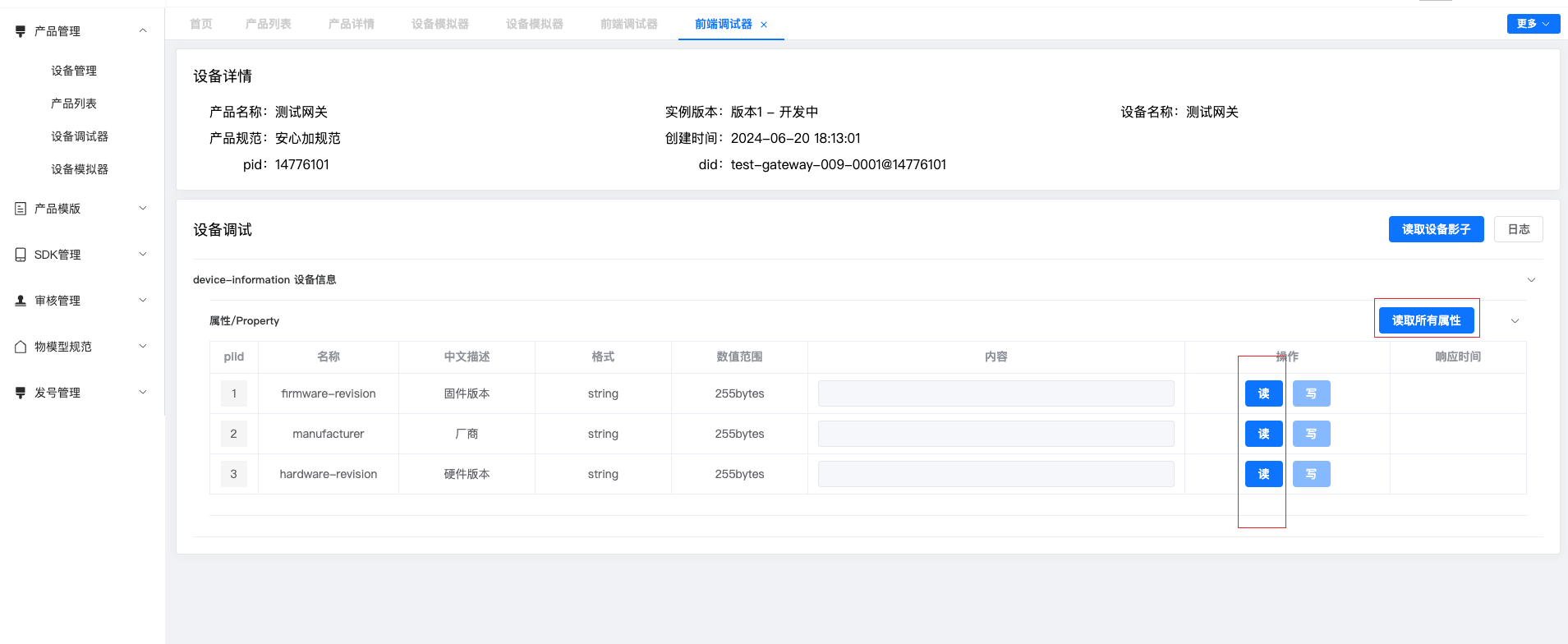
Task: Switch to the 产品列表 tab
Action: pos(268,24)
